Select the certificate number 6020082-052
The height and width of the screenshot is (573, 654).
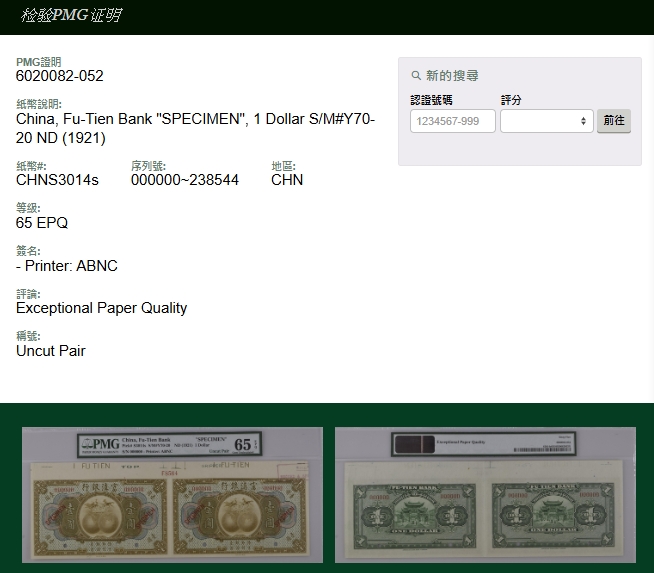[60, 76]
